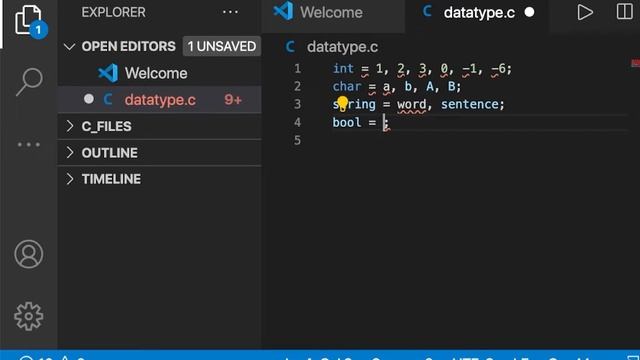This screenshot has height=360, width=640.
Task: Click the lightbulb quick-fix icon on line 3
Action: (x=342, y=104)
